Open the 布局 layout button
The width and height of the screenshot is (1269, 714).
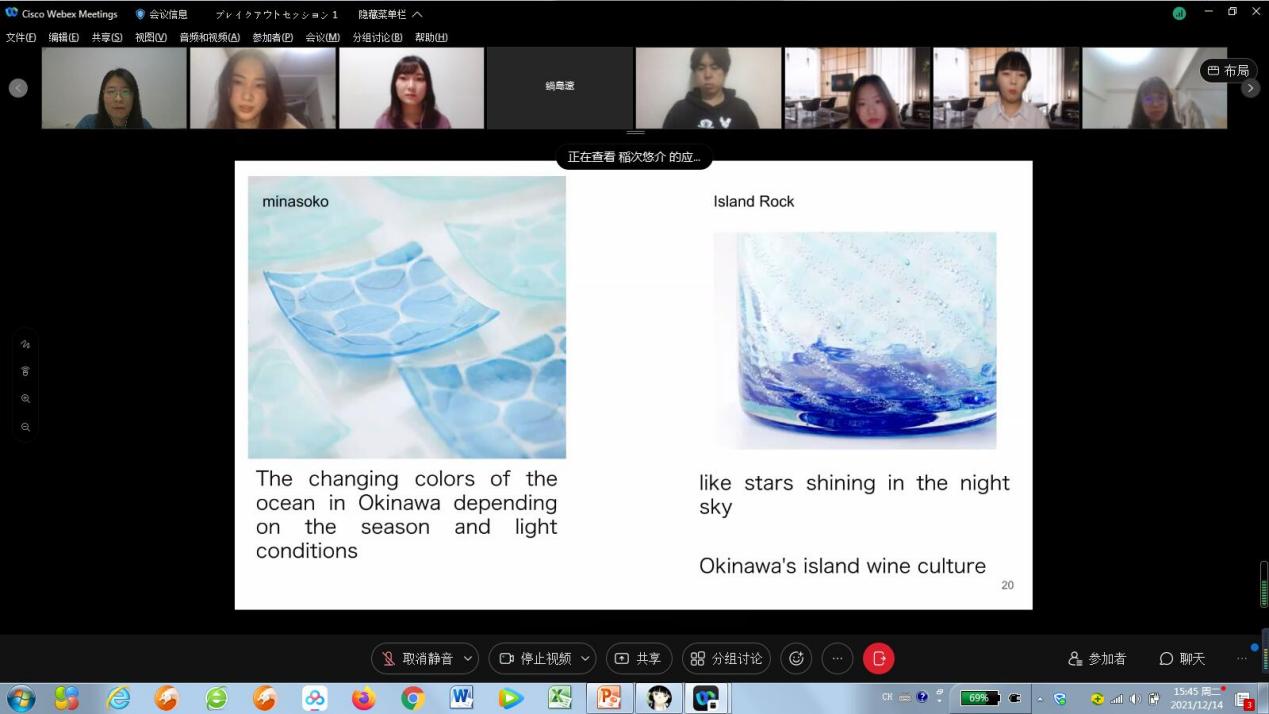1228,70
